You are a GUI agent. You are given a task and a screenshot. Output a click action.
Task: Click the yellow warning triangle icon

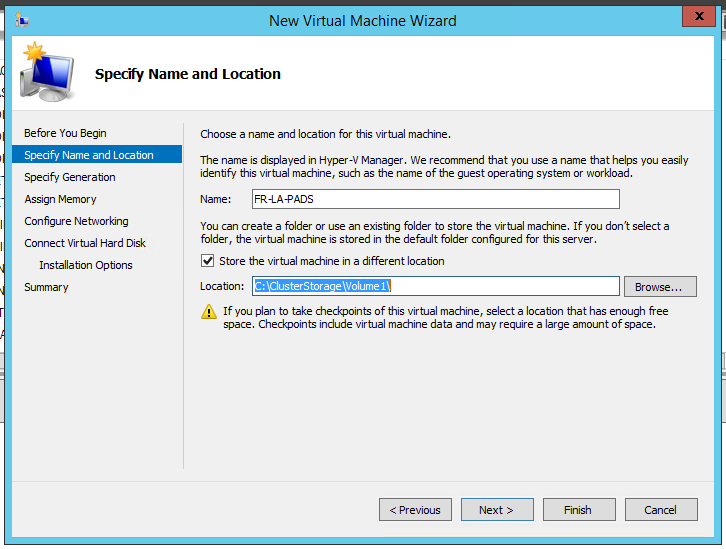209,312
